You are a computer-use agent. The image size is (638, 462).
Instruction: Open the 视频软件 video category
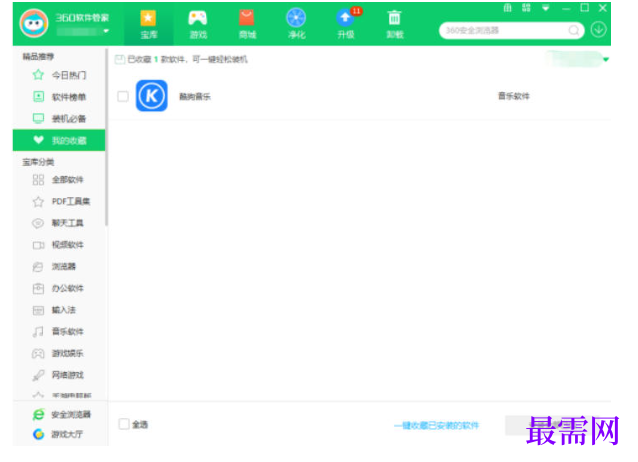coord(59,245)
